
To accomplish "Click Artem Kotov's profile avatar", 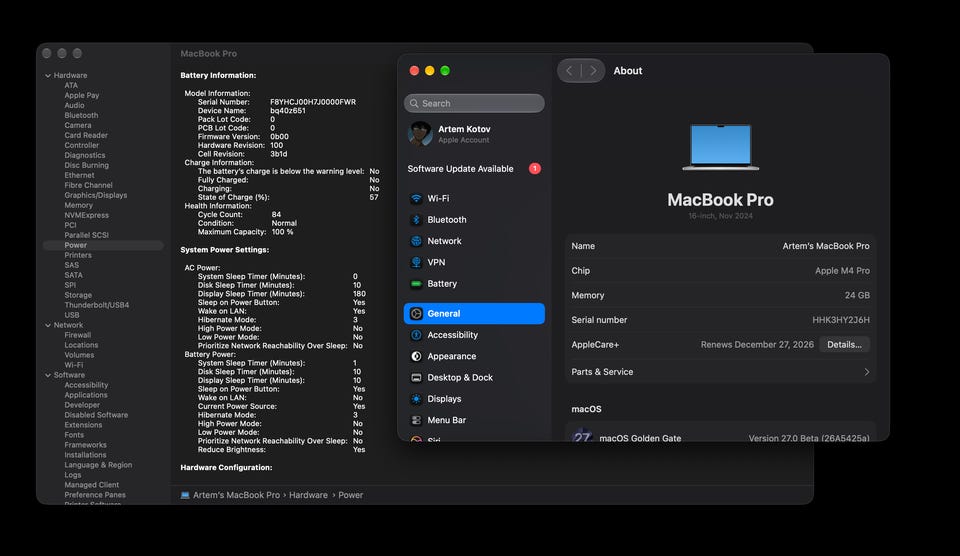I will point(421,133).
